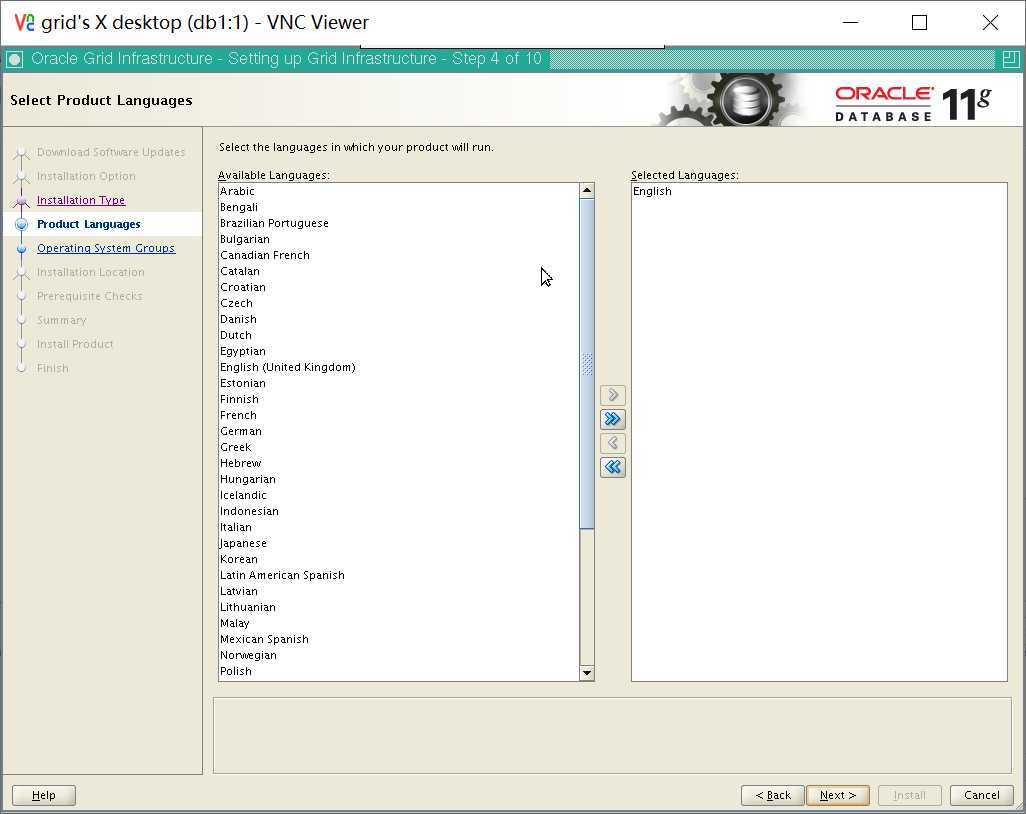Click the Install Product step
Viewport: 1026px width, 814px height.
[x=75, y=344]
